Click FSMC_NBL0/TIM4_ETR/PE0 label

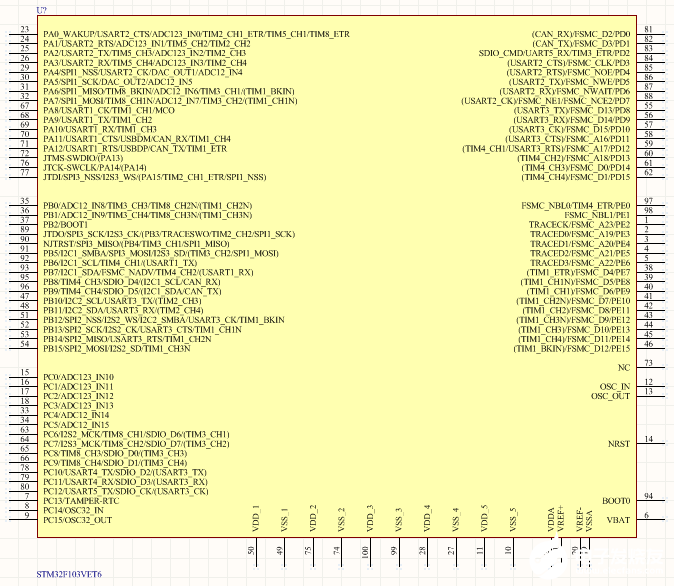(576, 206)
